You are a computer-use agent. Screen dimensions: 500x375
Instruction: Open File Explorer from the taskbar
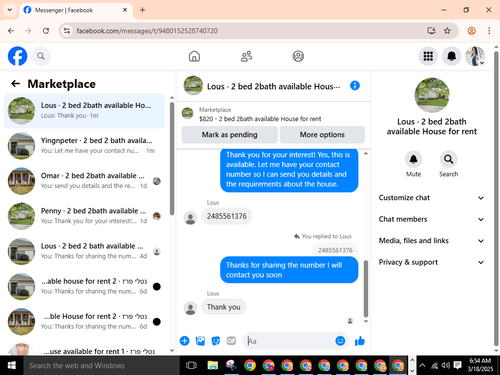point(213,365)
